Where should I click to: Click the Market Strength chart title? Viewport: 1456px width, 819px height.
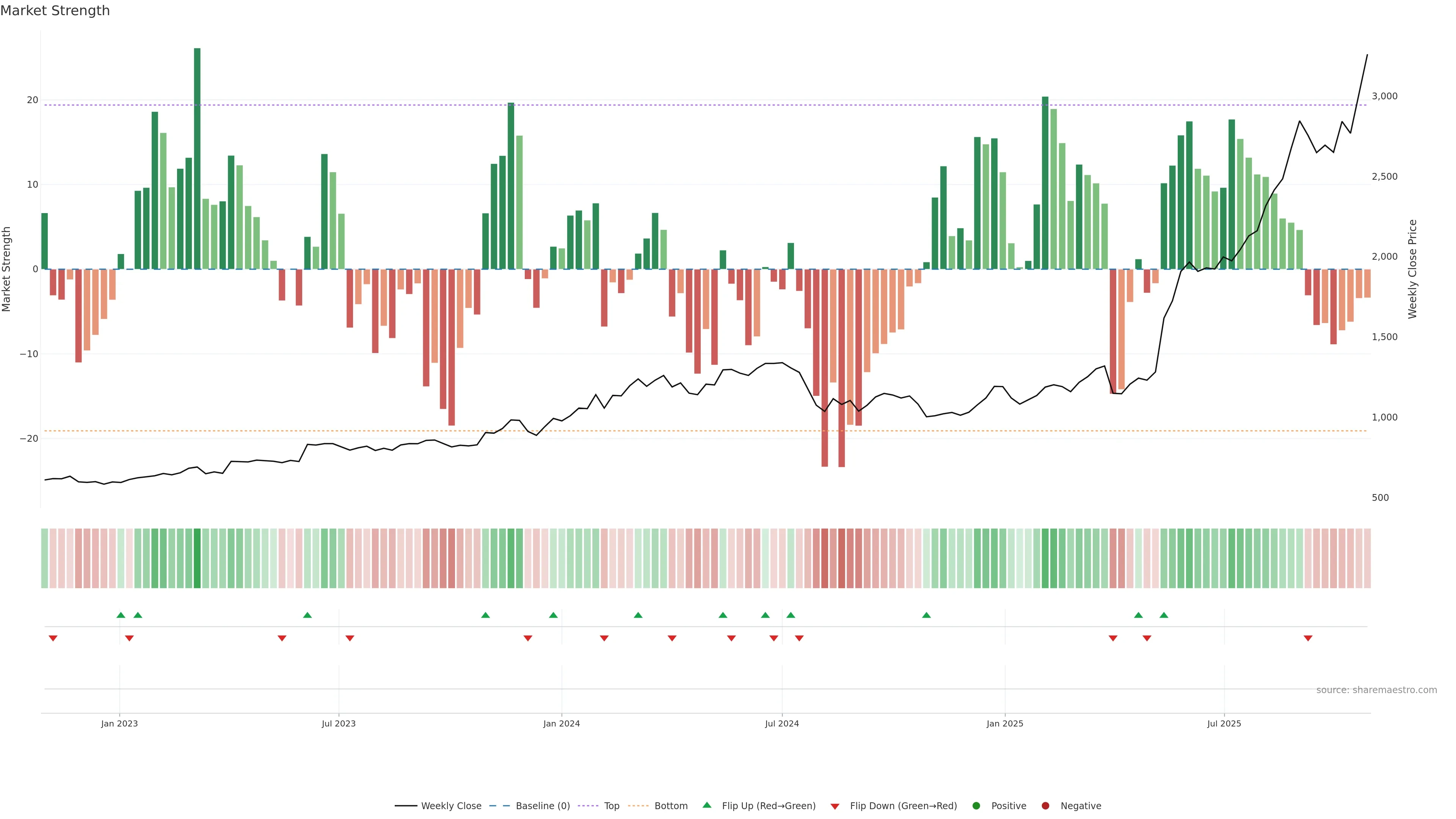55,11
